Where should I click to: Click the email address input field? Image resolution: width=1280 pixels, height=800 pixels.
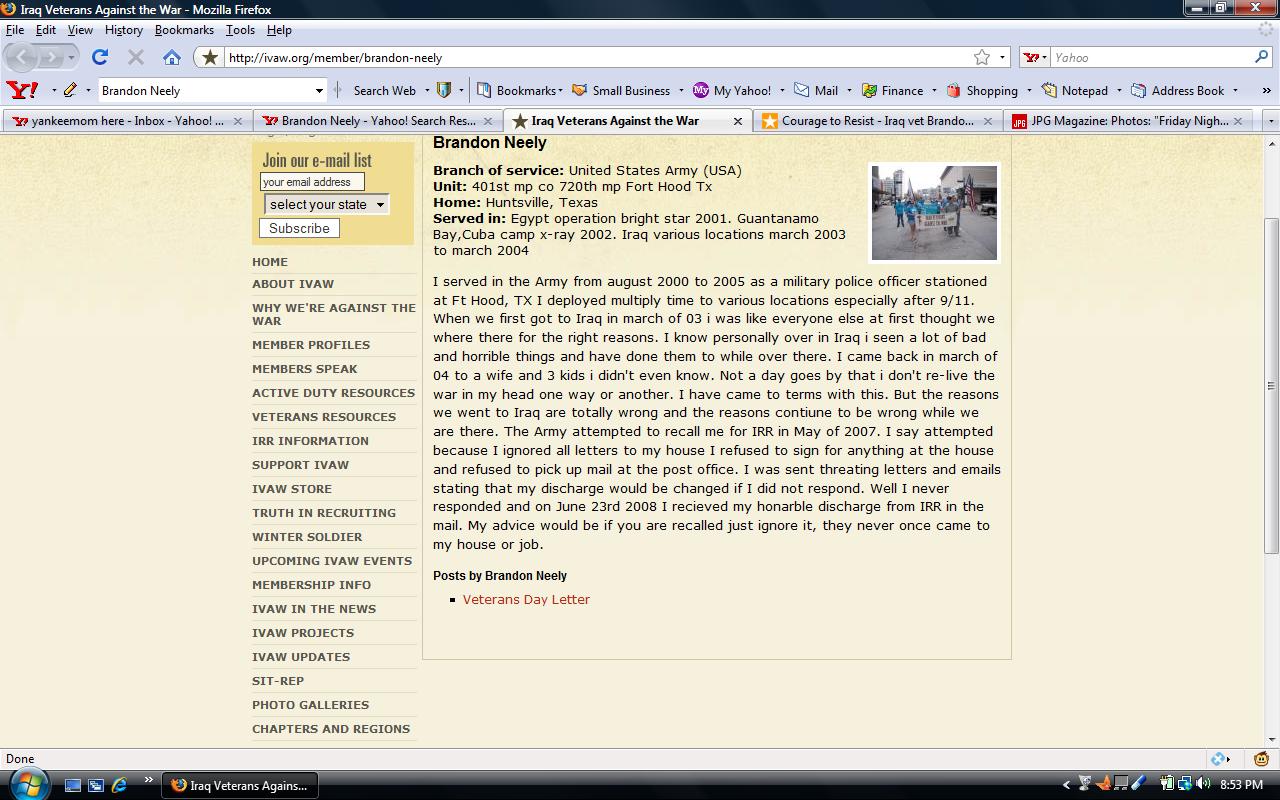click(x=312, y=182)
